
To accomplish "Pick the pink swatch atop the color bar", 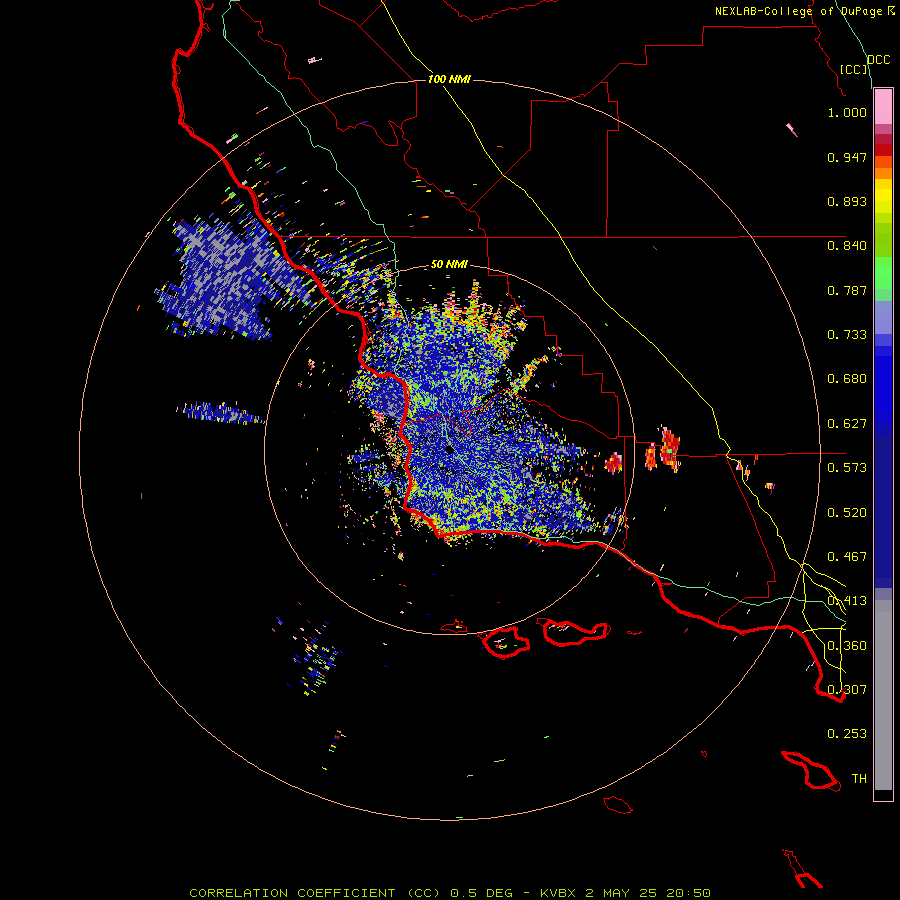I will [x=883, y=107].
